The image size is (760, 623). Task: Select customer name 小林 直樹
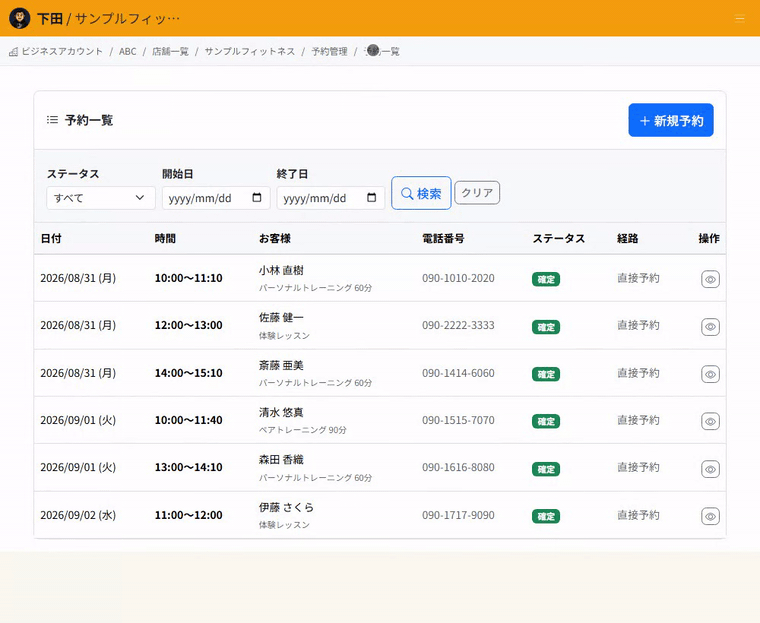281,270
